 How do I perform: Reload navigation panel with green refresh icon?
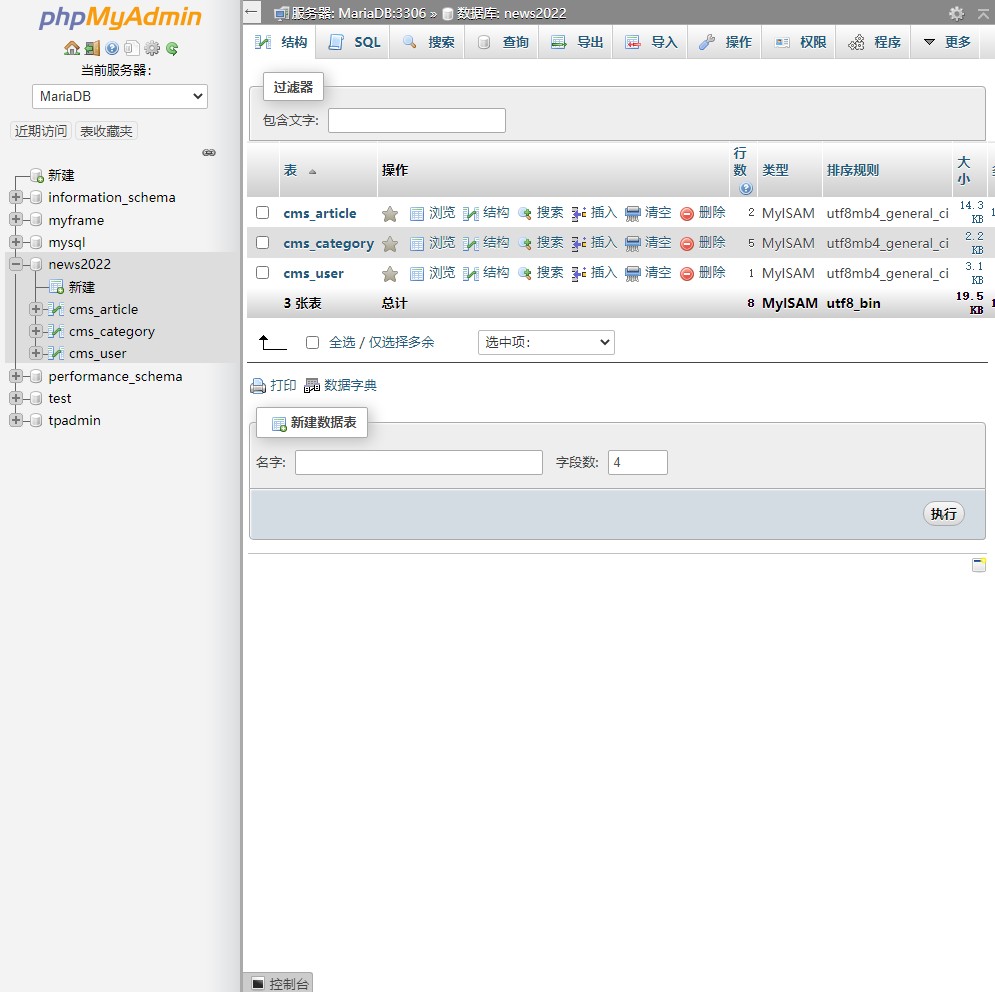[x=172, y=48]
